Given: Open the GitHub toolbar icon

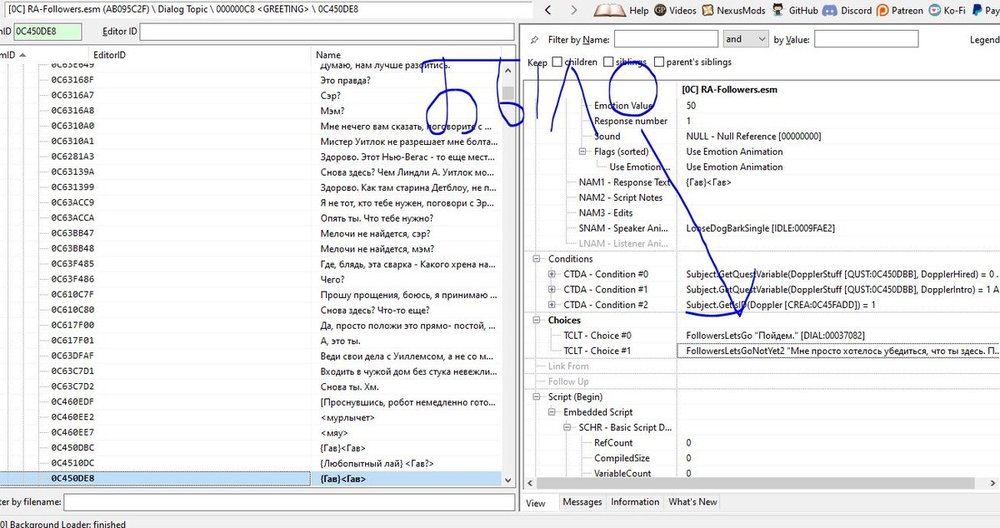Looking at the screenshot, I should [778, 10].
